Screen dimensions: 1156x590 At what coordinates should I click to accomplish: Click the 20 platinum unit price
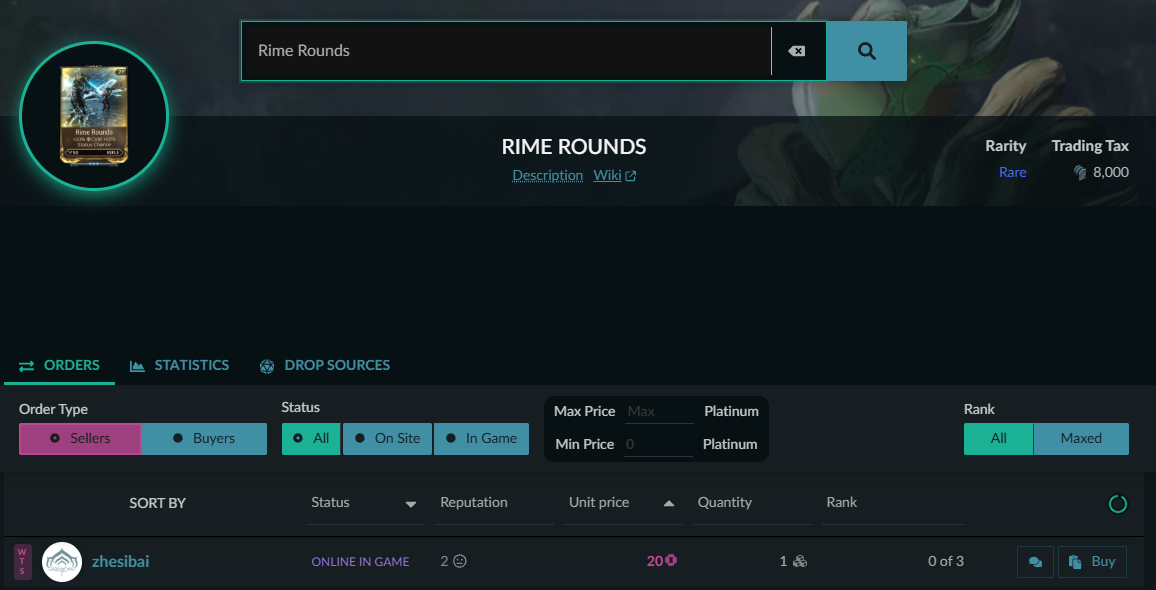(661, 561)
